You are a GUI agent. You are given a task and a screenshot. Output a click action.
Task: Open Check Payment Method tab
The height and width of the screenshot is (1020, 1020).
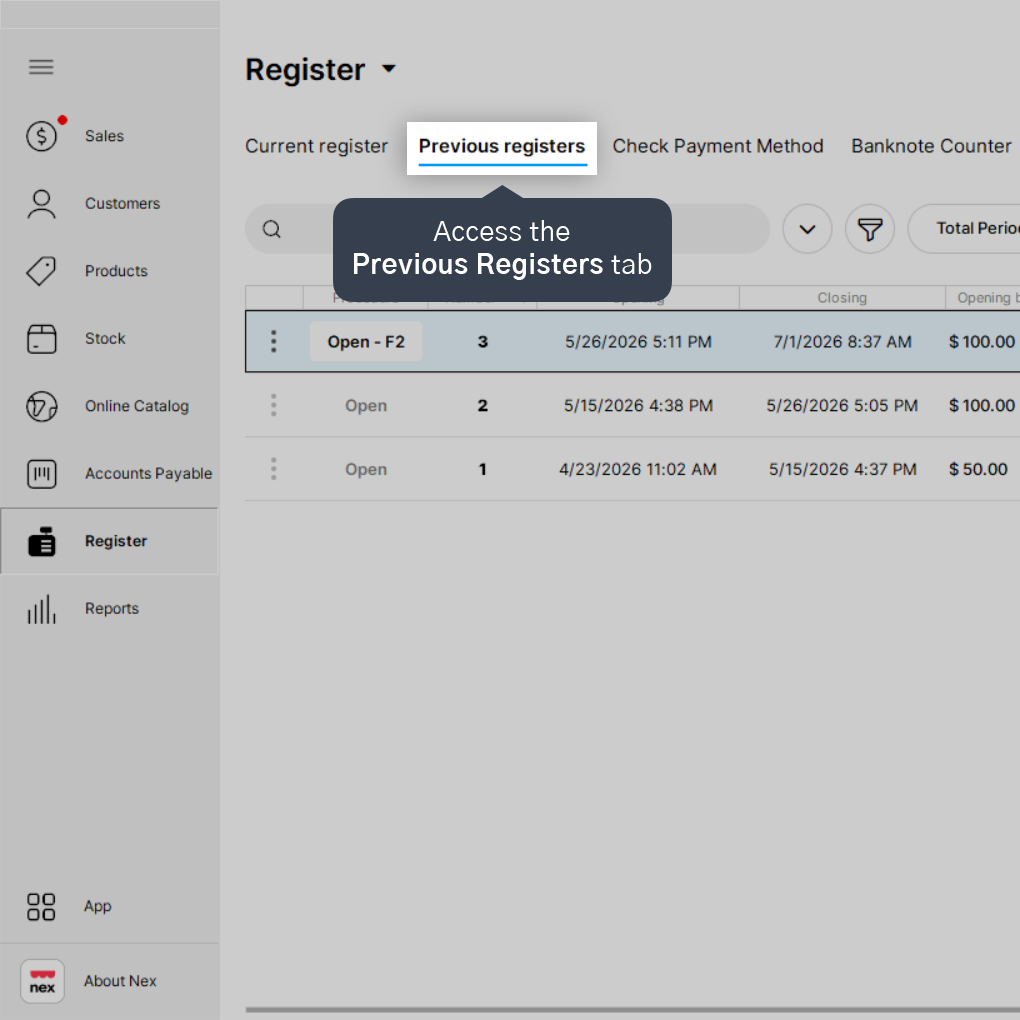(x=718, y=146)
